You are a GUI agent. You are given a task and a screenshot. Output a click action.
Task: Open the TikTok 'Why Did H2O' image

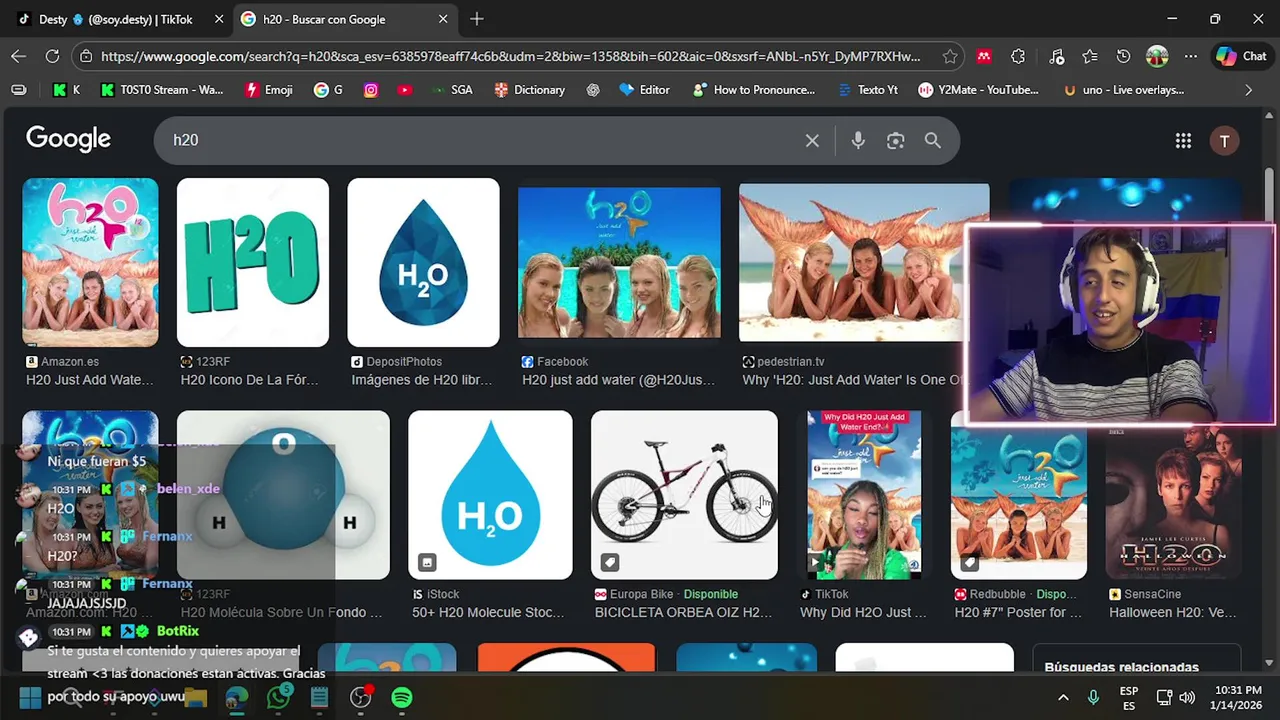point(864,495)
